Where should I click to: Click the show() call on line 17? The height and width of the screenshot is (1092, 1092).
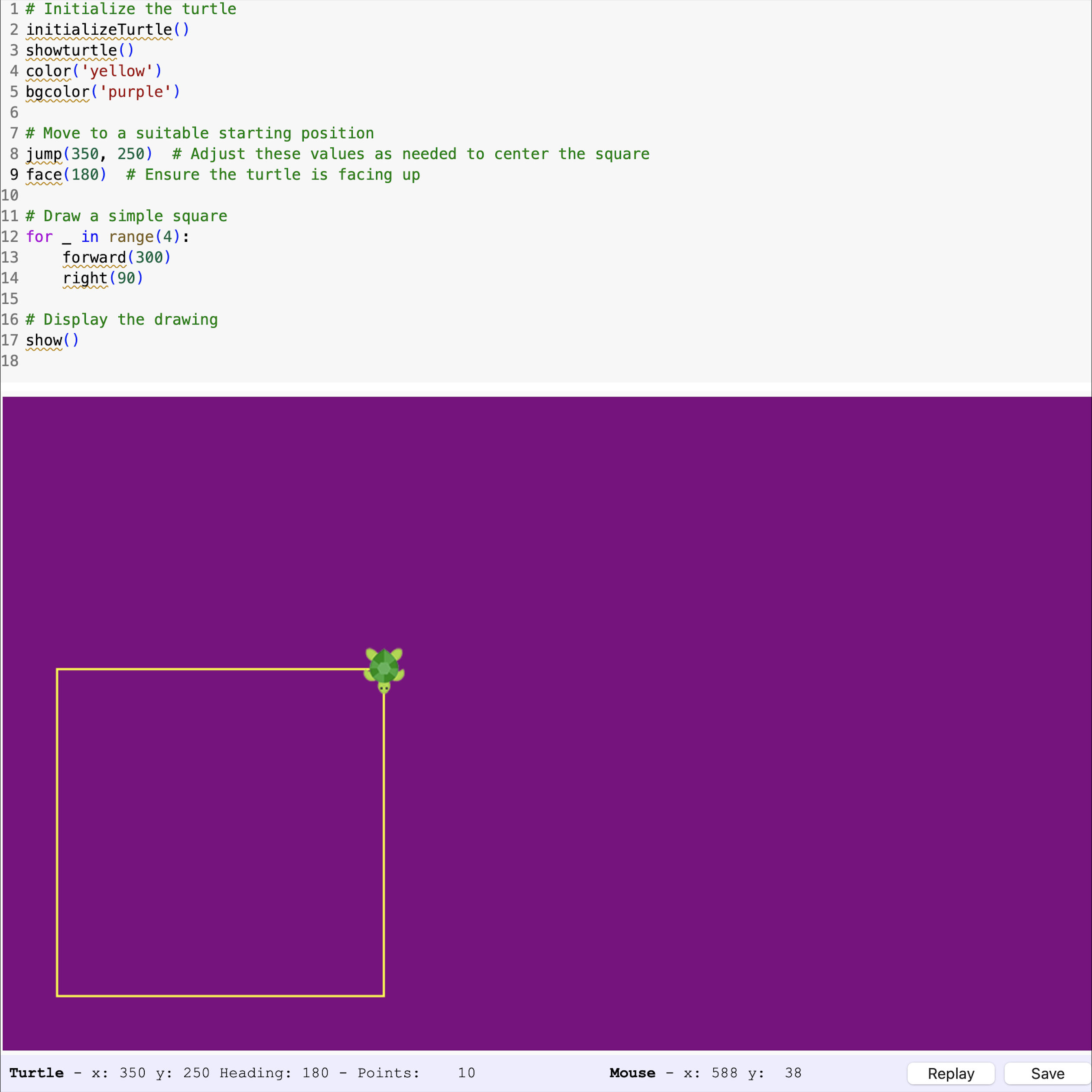[x=51, y=340]
